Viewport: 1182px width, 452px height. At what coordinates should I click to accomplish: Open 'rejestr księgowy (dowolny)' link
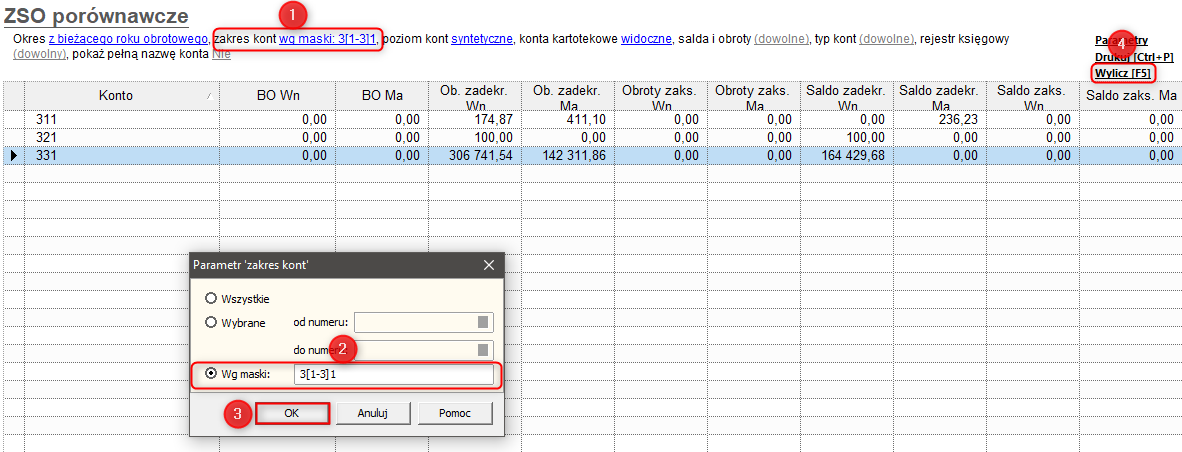[40, 54]
